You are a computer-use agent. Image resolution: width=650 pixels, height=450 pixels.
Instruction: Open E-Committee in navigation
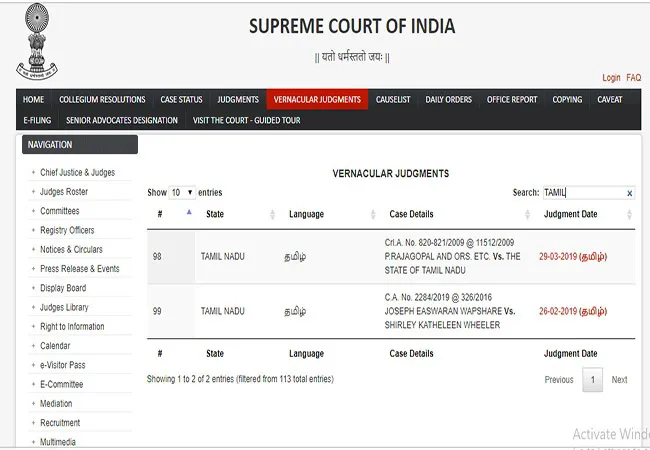click(61, 384)
